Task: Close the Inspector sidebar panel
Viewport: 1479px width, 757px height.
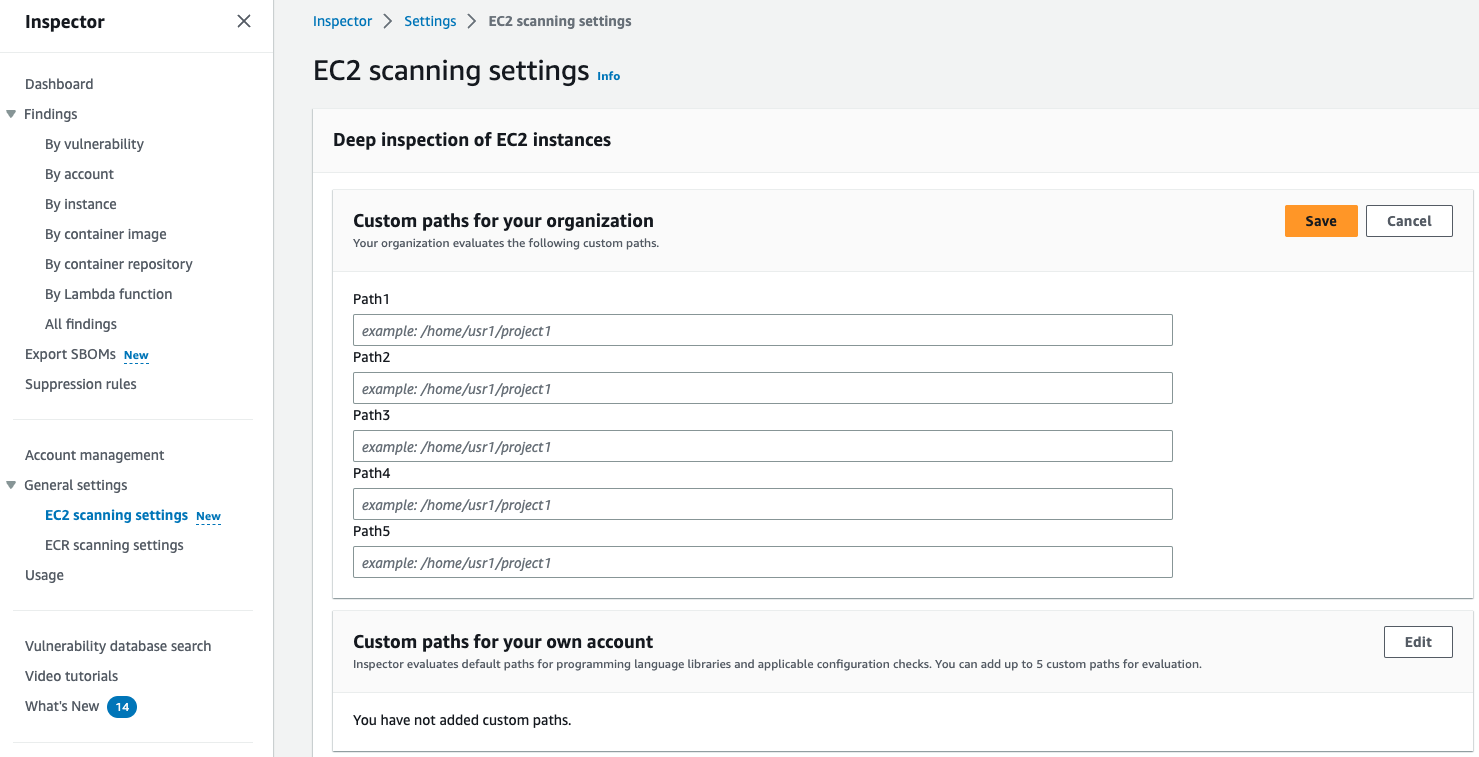Action: pyautogui.click(x=244, y=21)
